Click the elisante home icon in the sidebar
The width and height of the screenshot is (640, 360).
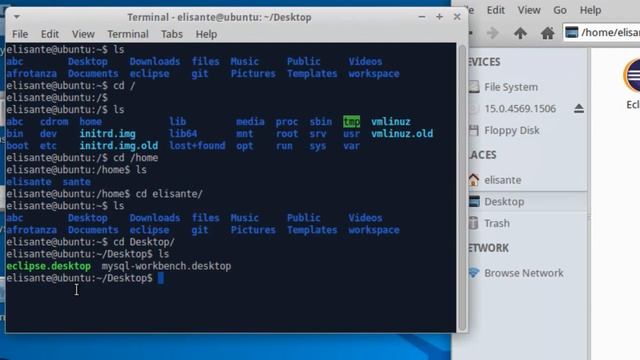[473, 180]
